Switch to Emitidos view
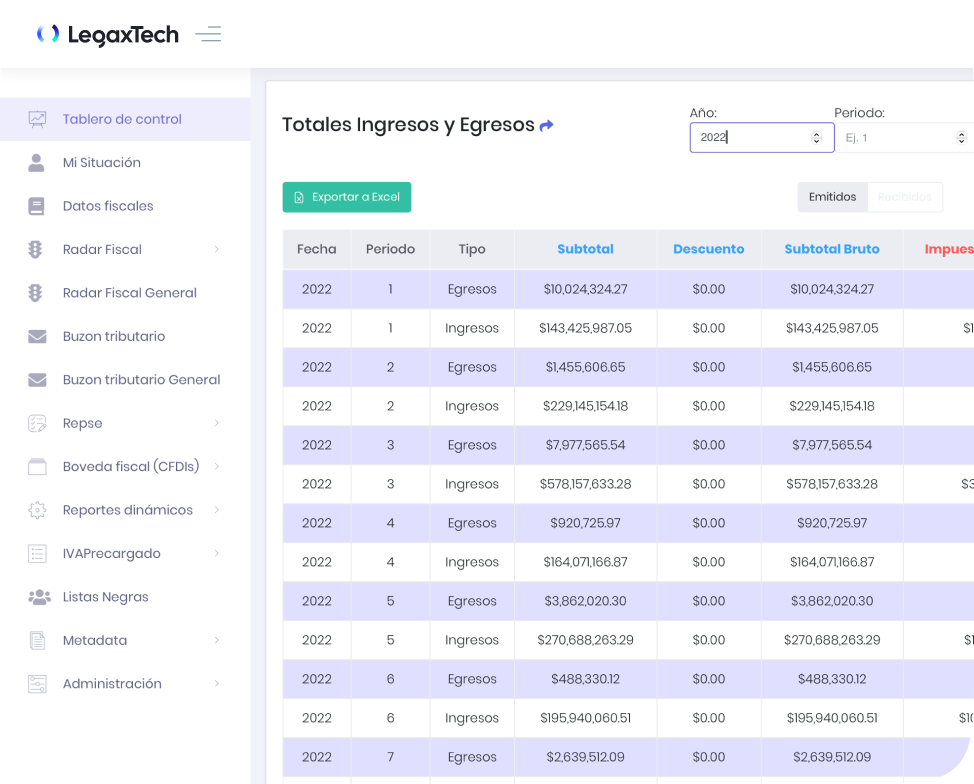 (x=832, y=197)
